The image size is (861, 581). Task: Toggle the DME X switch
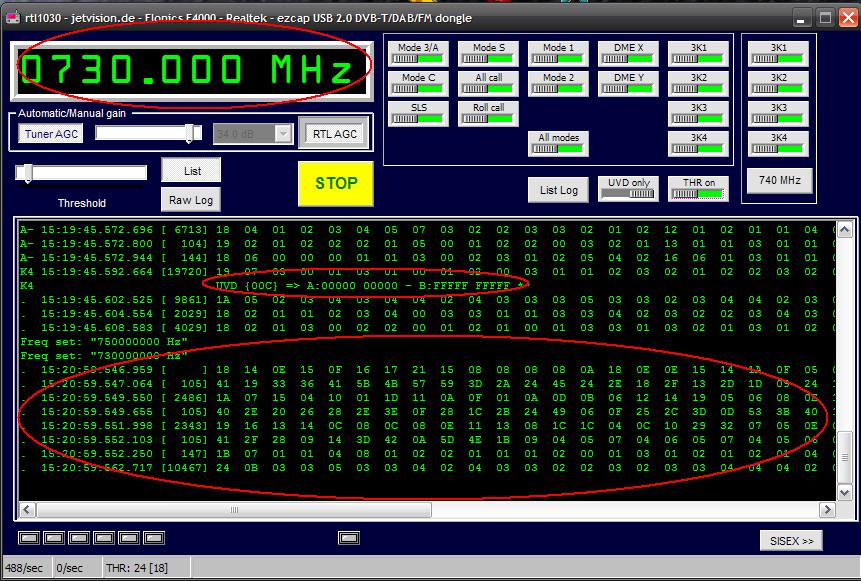click(x=628, y=54)
